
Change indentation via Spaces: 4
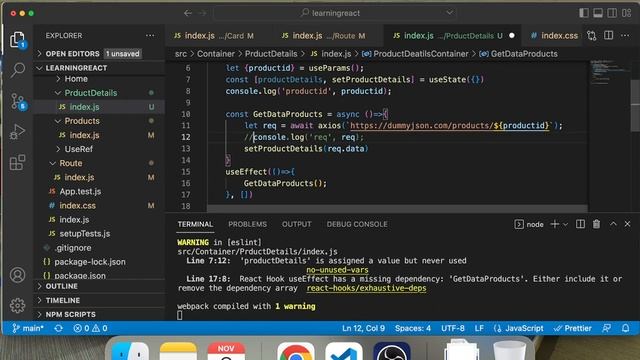click(x=413, y=328)
